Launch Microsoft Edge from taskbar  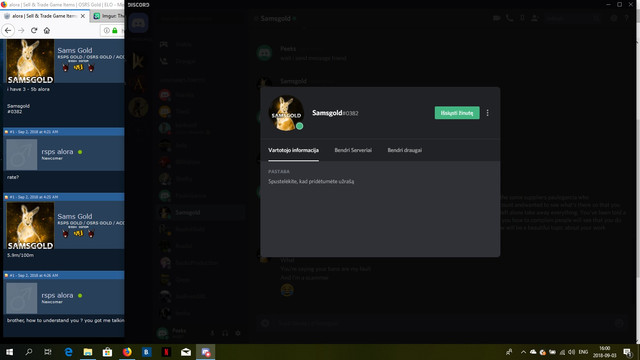pos(68,352)
